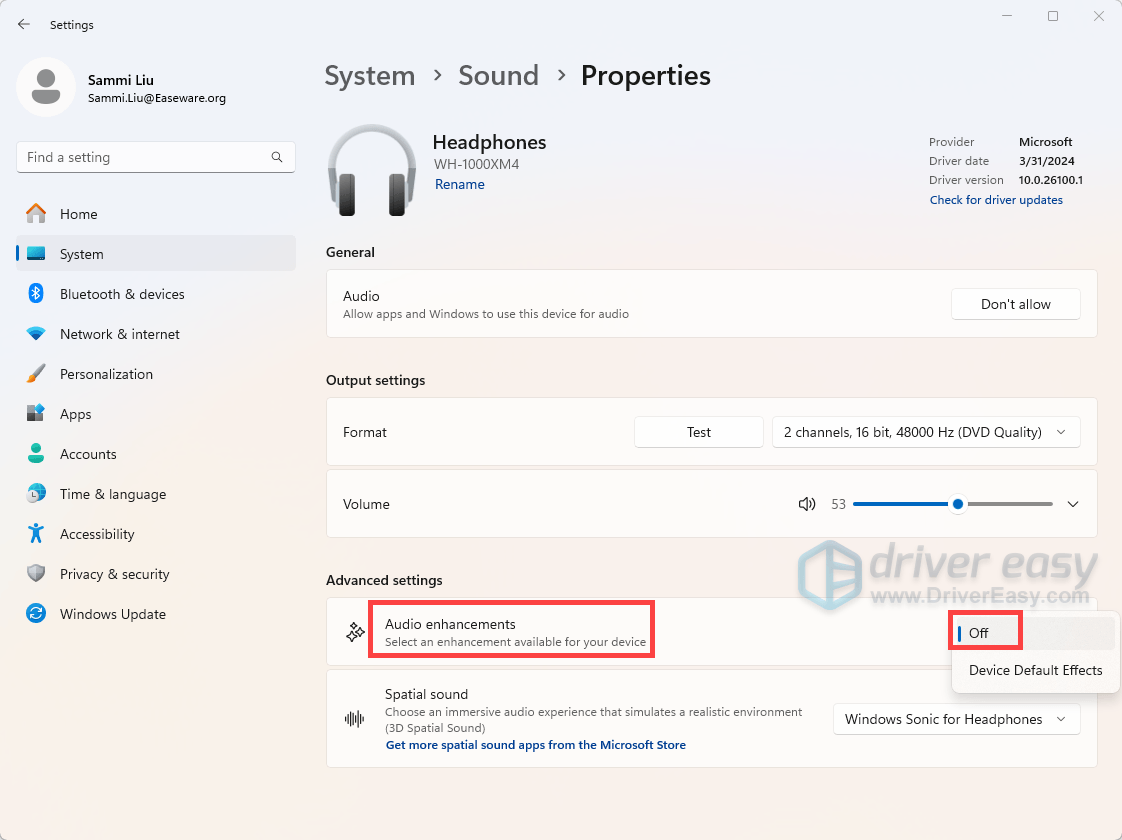This screenshot has width=1122, height=840.
Task: Navigate to Sound in breadcrumb
Action: [x=498, y=76]
